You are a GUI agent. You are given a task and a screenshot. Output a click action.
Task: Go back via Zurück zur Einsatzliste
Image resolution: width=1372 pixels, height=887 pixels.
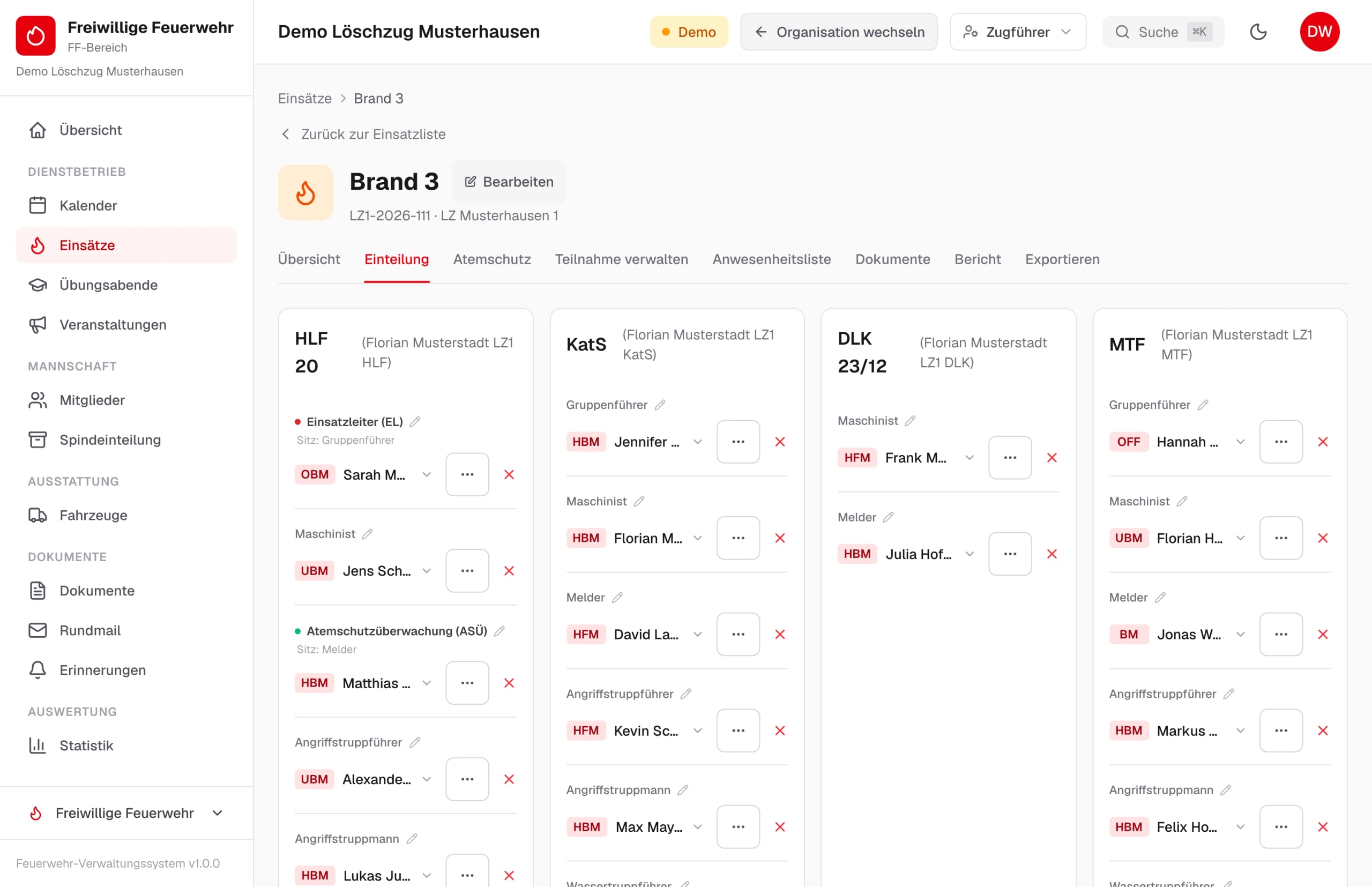click(363, 134)
